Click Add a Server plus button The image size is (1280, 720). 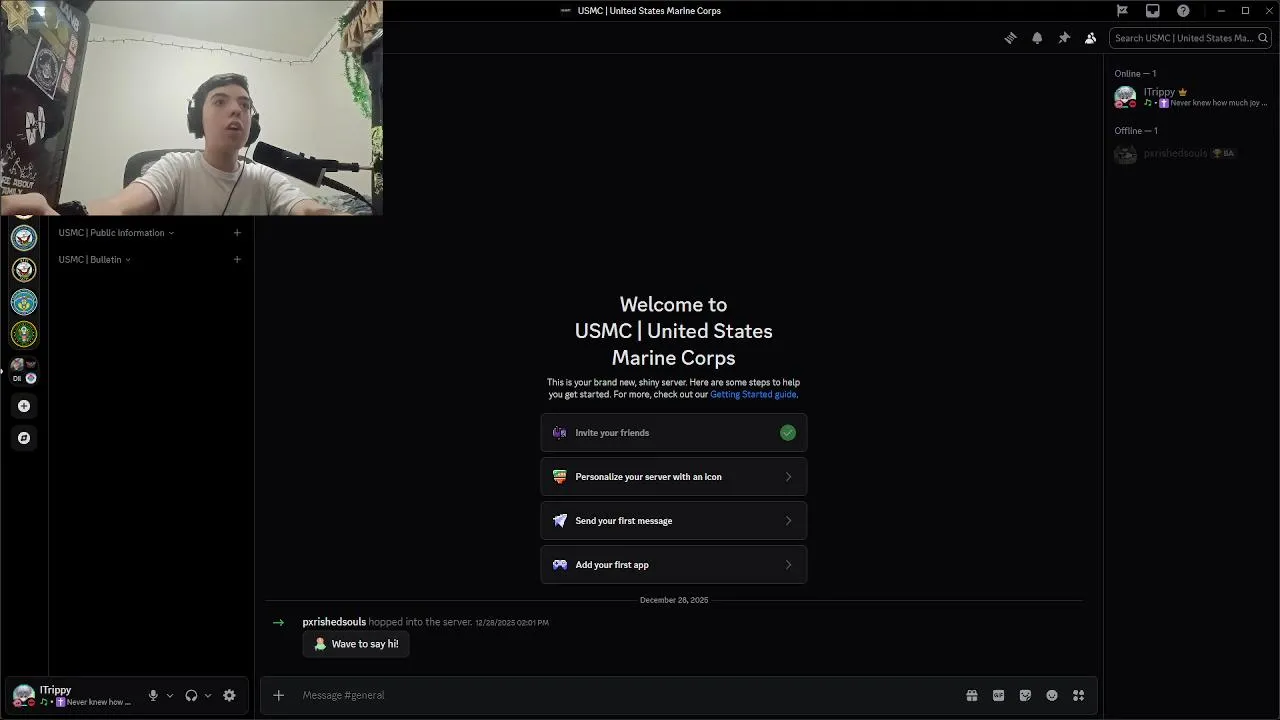24,406
